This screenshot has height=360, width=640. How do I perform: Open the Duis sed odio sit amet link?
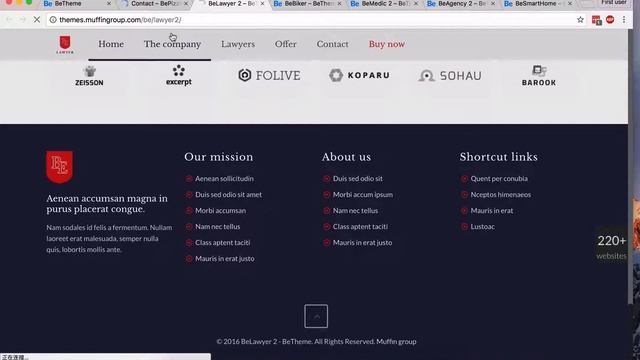[x=228, y=194]
